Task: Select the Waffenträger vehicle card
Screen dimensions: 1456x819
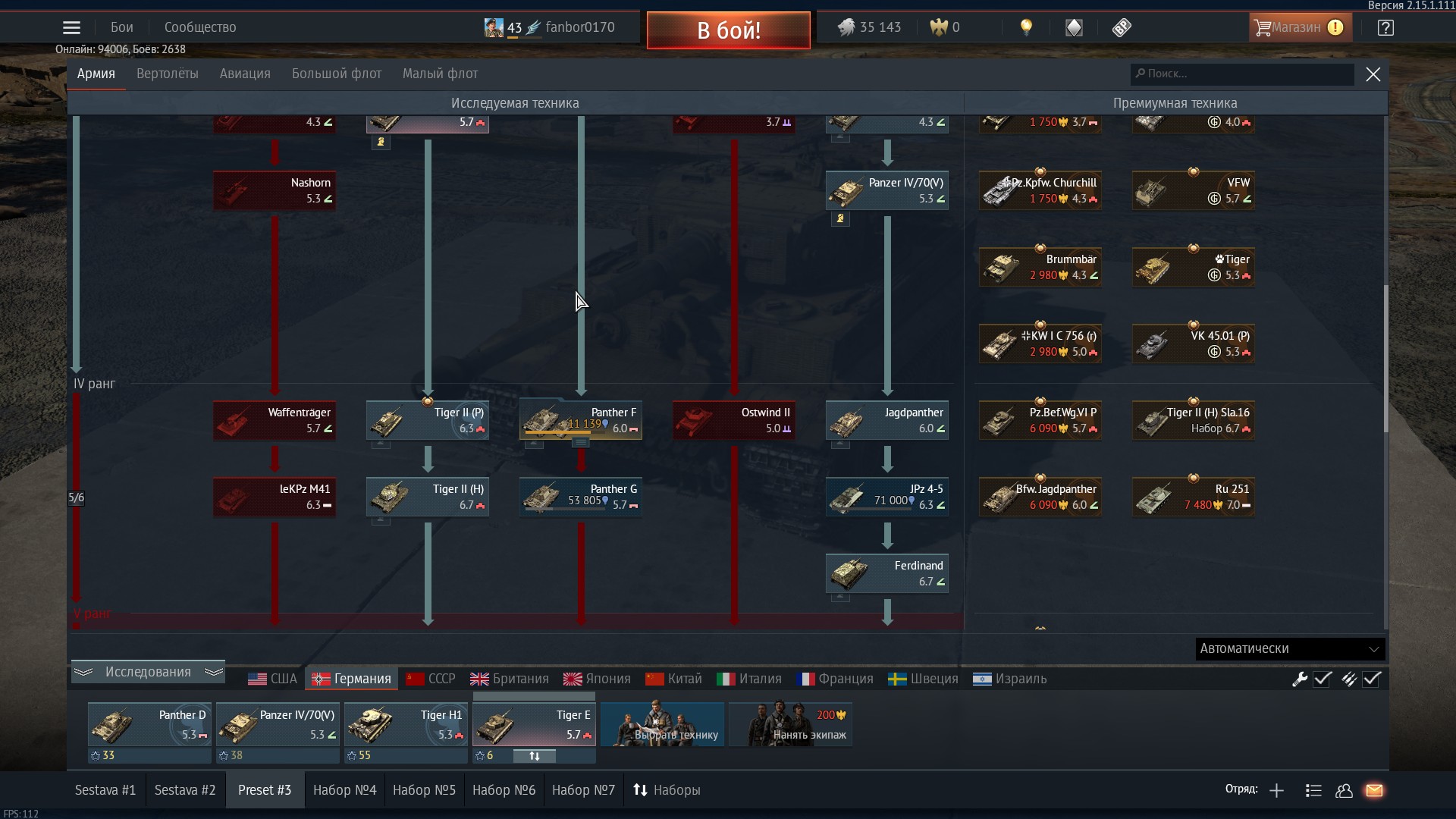Action: tap(275, 420)
